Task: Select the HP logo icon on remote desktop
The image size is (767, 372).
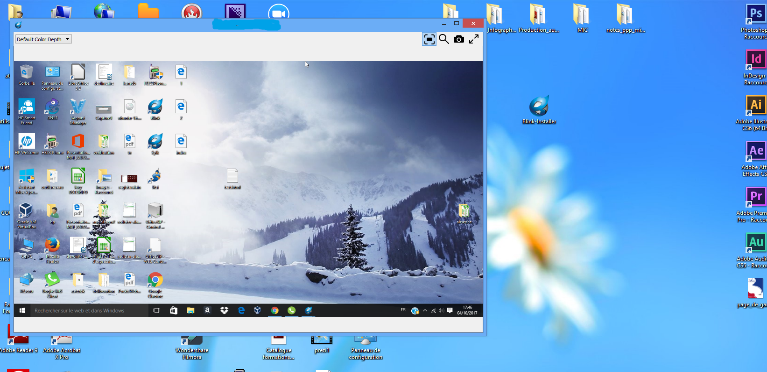Action: click(26, 144)
